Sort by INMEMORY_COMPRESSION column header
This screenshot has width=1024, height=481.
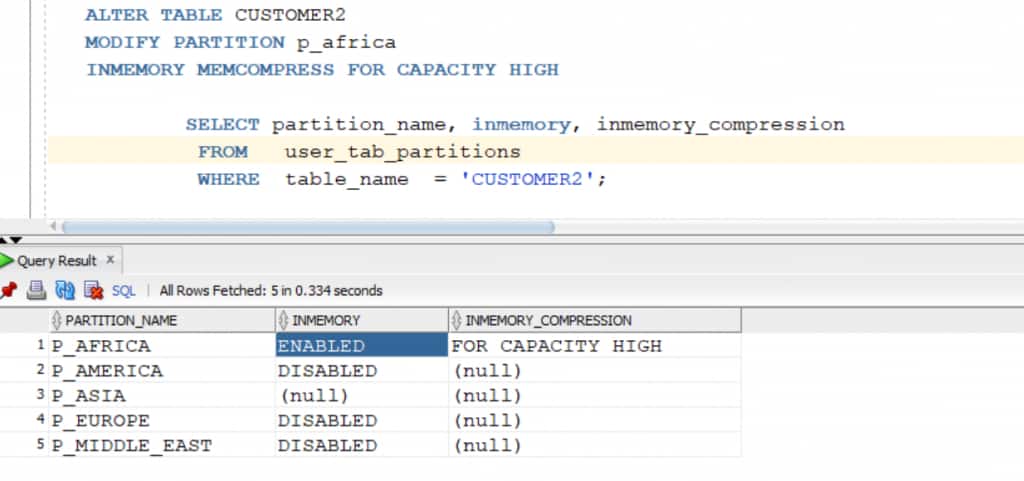coord(595,320)
